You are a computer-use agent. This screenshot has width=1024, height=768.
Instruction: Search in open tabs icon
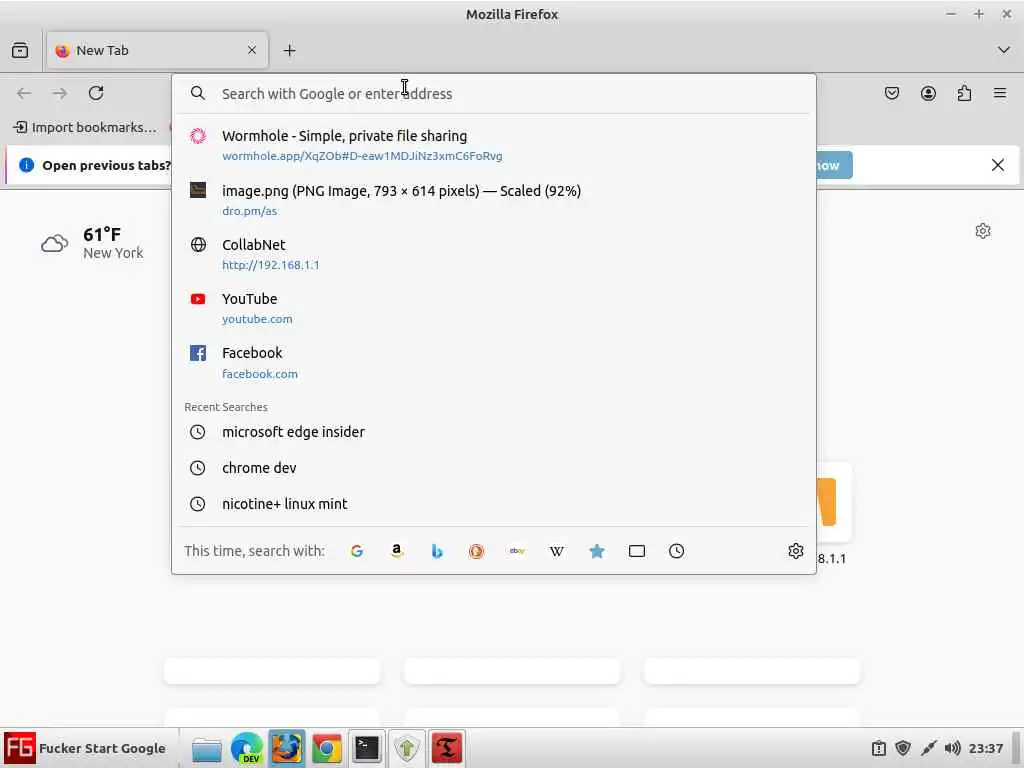click(x=637, y=551)
